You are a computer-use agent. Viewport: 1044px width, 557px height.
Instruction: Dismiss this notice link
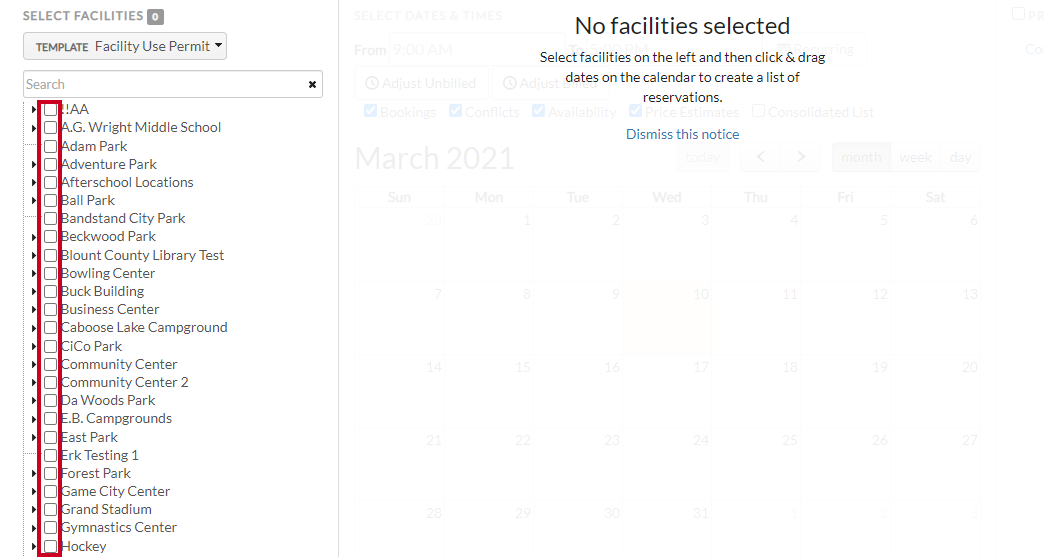click(682, 134)
